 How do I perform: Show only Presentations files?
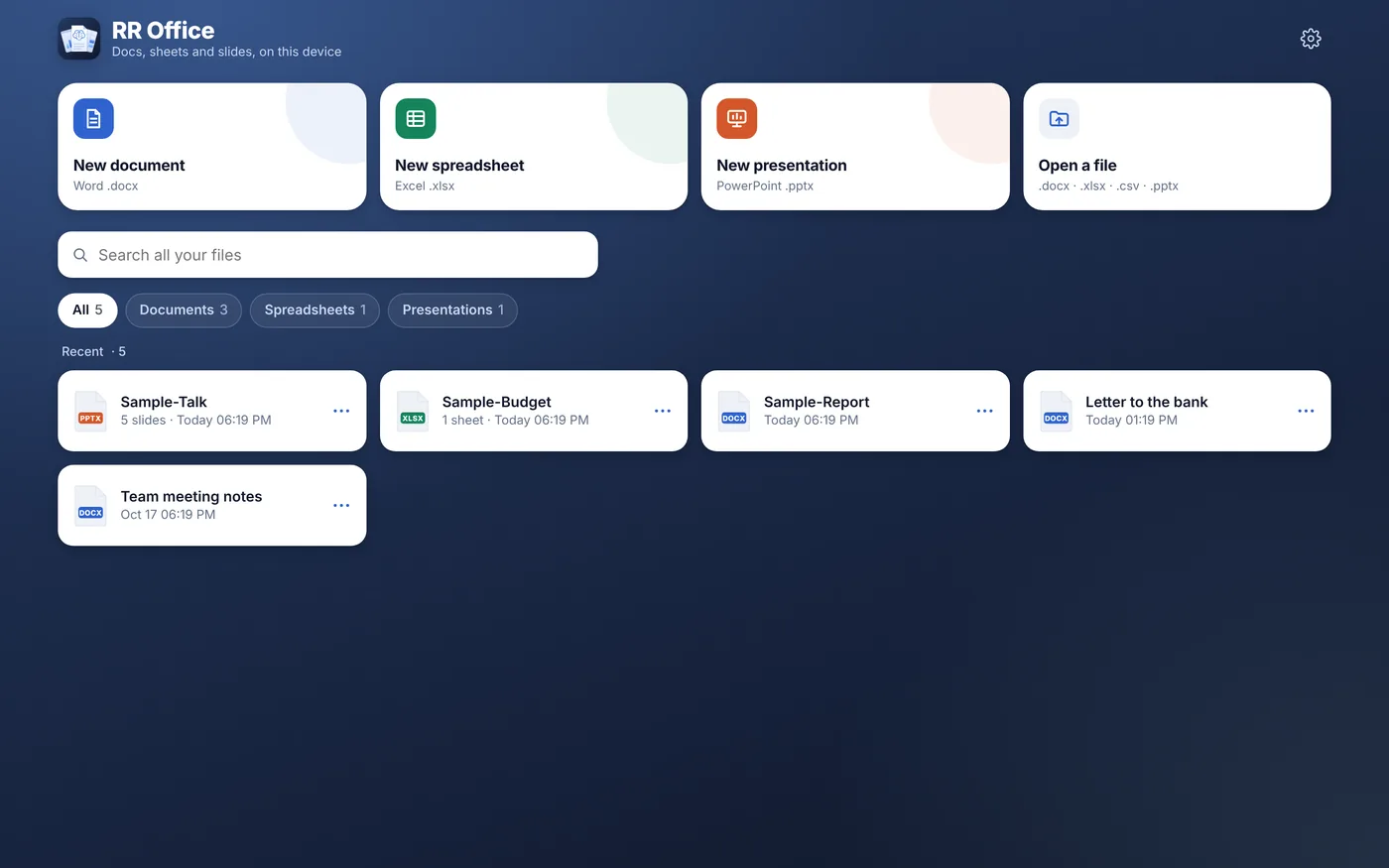(x=452, y=310)
